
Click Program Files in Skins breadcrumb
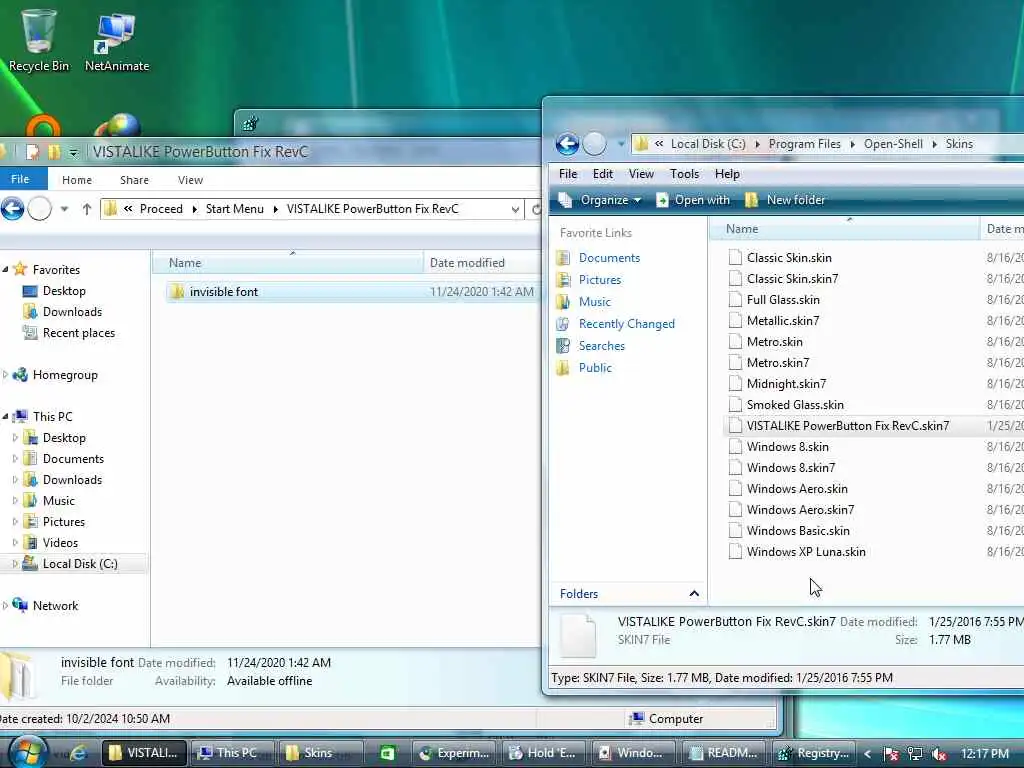pos(805,144)
